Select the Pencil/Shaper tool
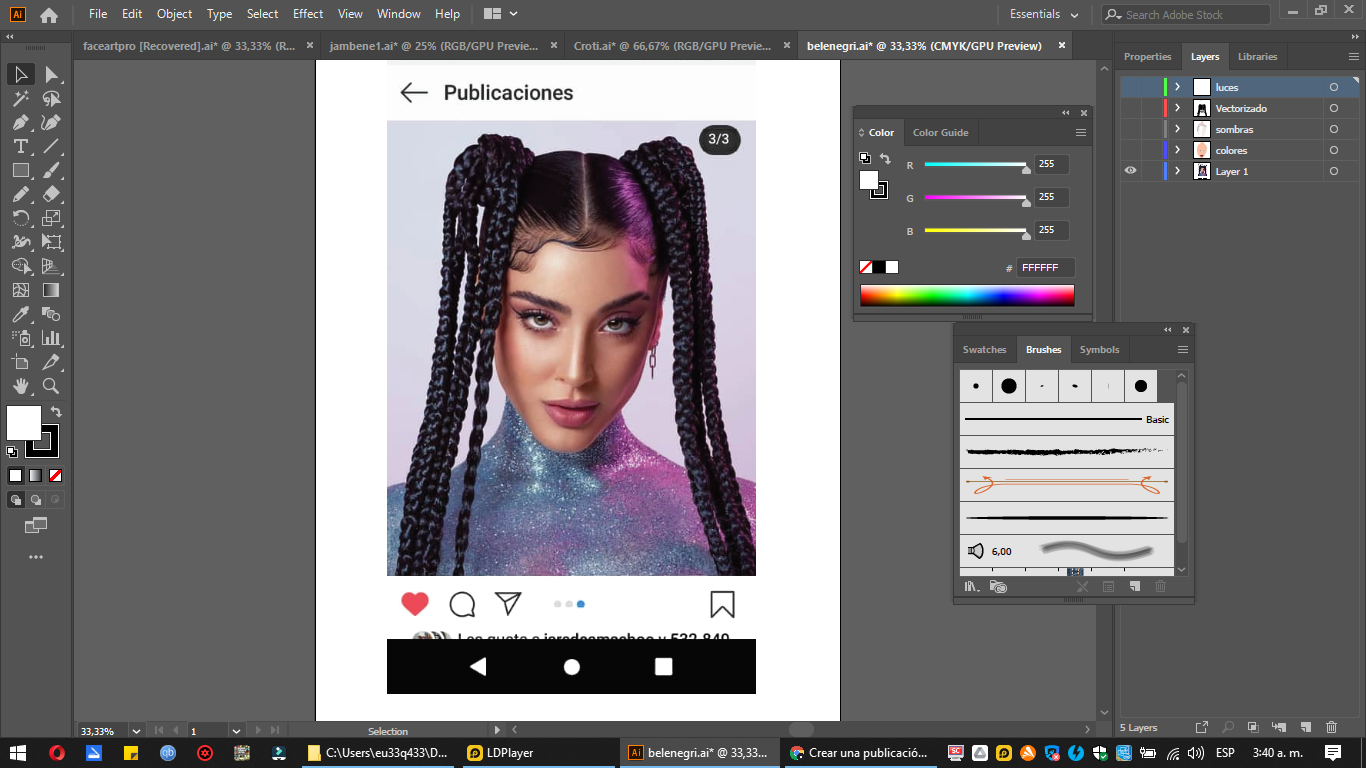This screenshot has width=1366, height=768. pyautogui.click(x=20, y=194)
